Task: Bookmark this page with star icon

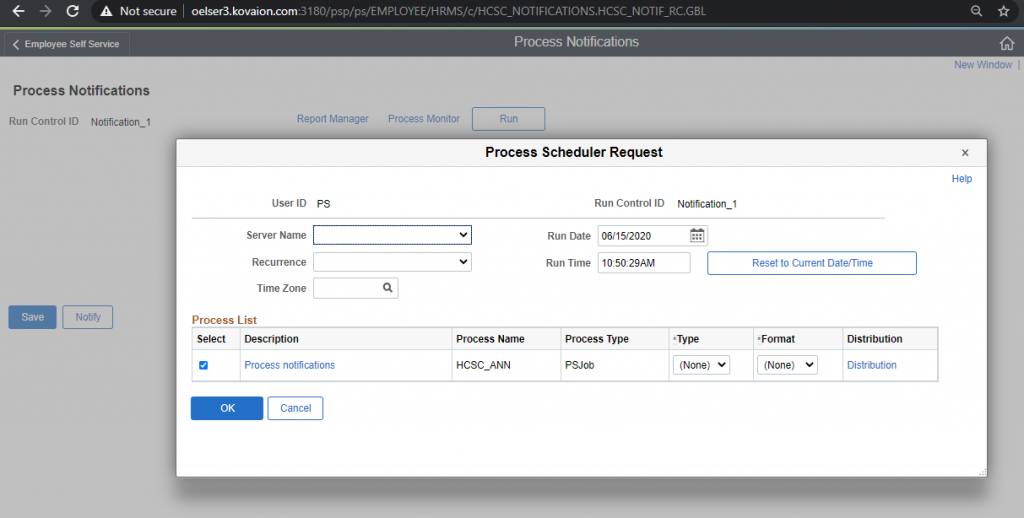Action: coord(1004,11)
